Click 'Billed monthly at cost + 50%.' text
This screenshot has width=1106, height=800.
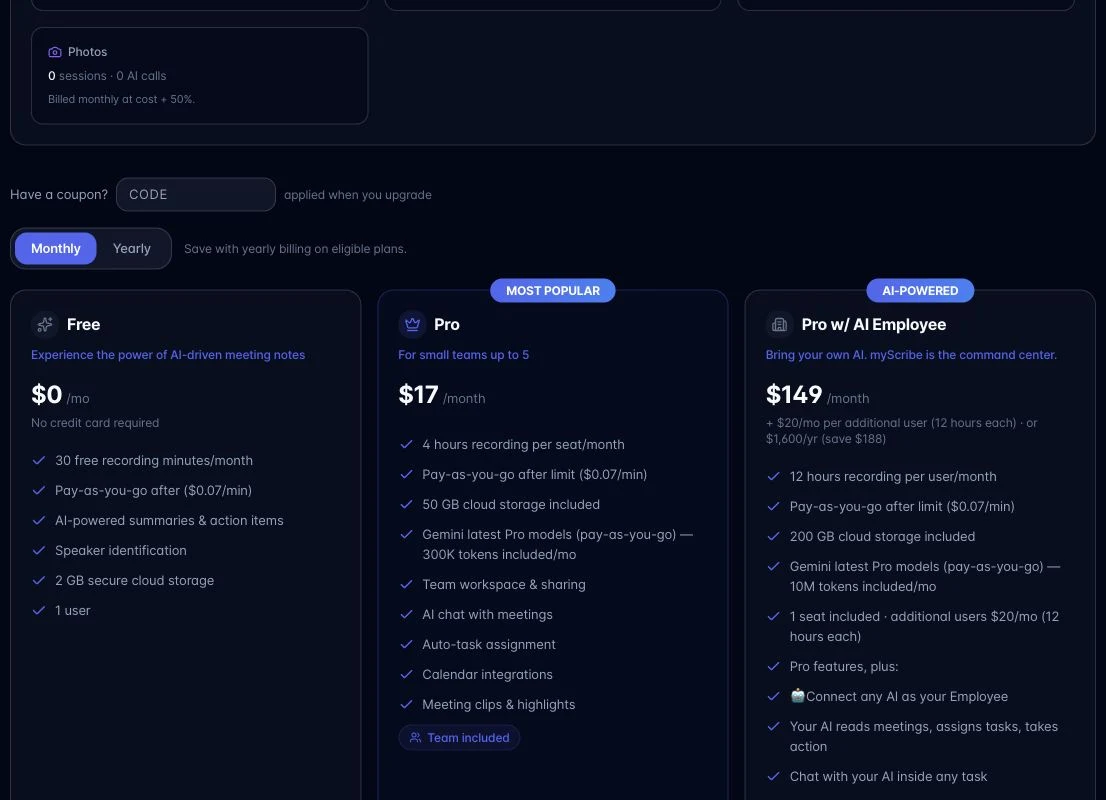(121, 99)
